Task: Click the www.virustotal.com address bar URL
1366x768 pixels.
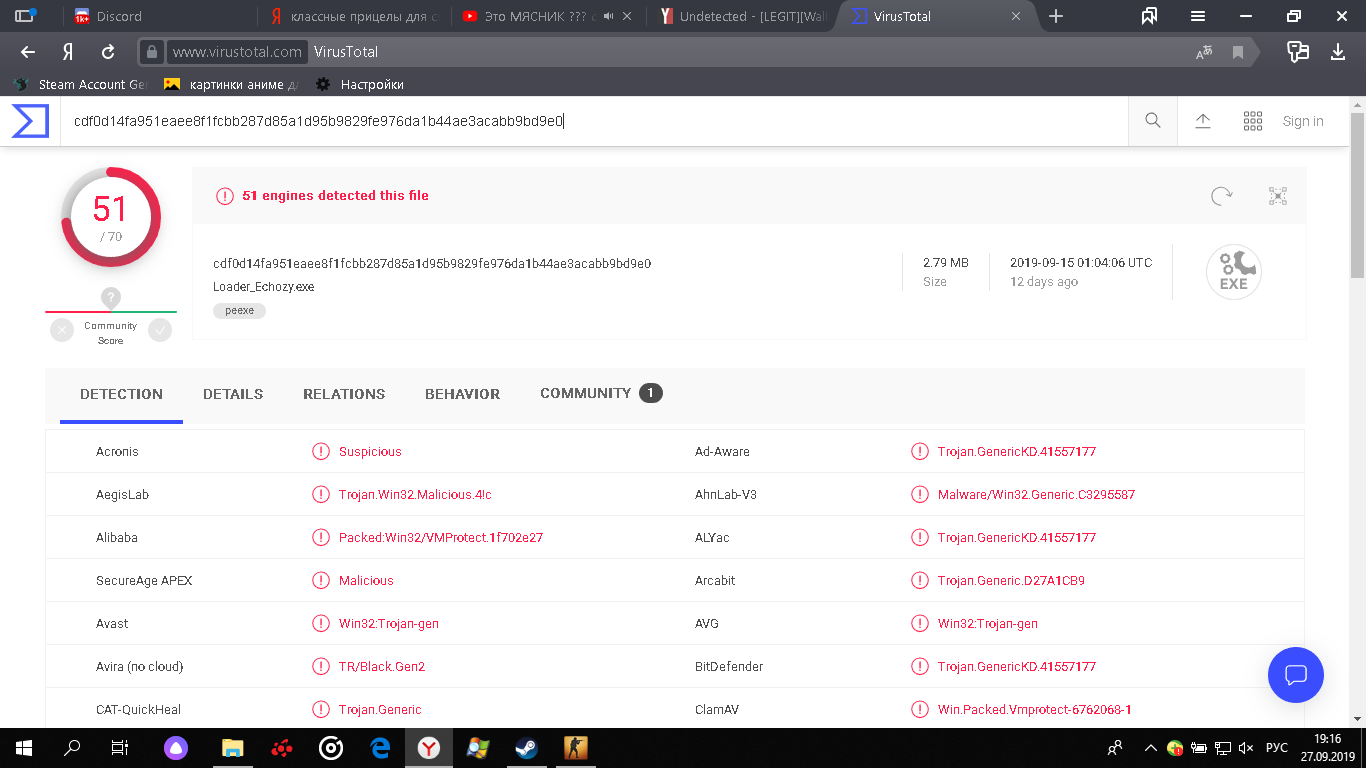Action: click(x=237, y=52)
